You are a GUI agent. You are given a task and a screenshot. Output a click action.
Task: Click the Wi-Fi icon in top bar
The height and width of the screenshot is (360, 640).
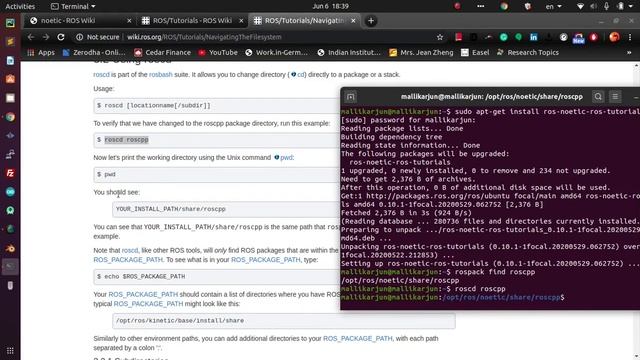580,6
